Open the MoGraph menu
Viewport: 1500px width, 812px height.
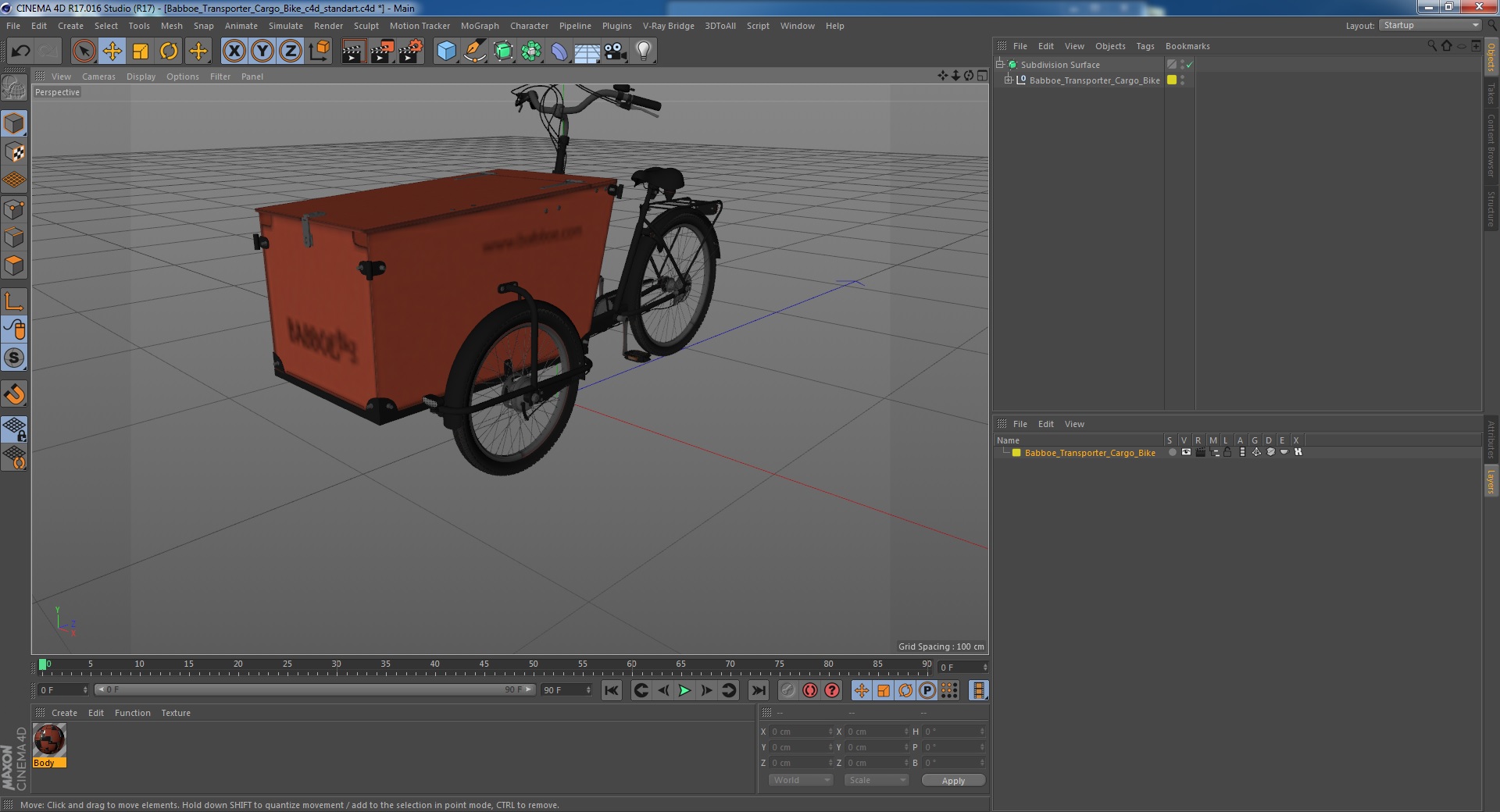[480, 26]
